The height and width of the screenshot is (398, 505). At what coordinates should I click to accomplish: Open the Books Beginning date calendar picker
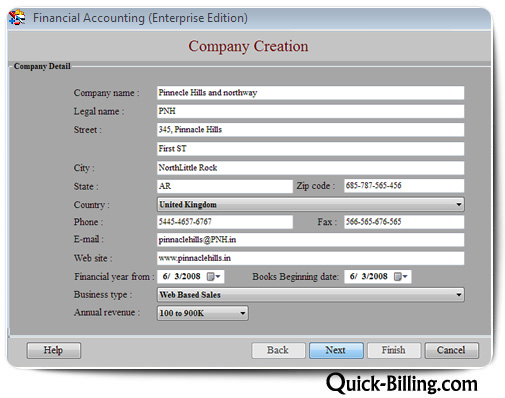click(x=401, y=277)
